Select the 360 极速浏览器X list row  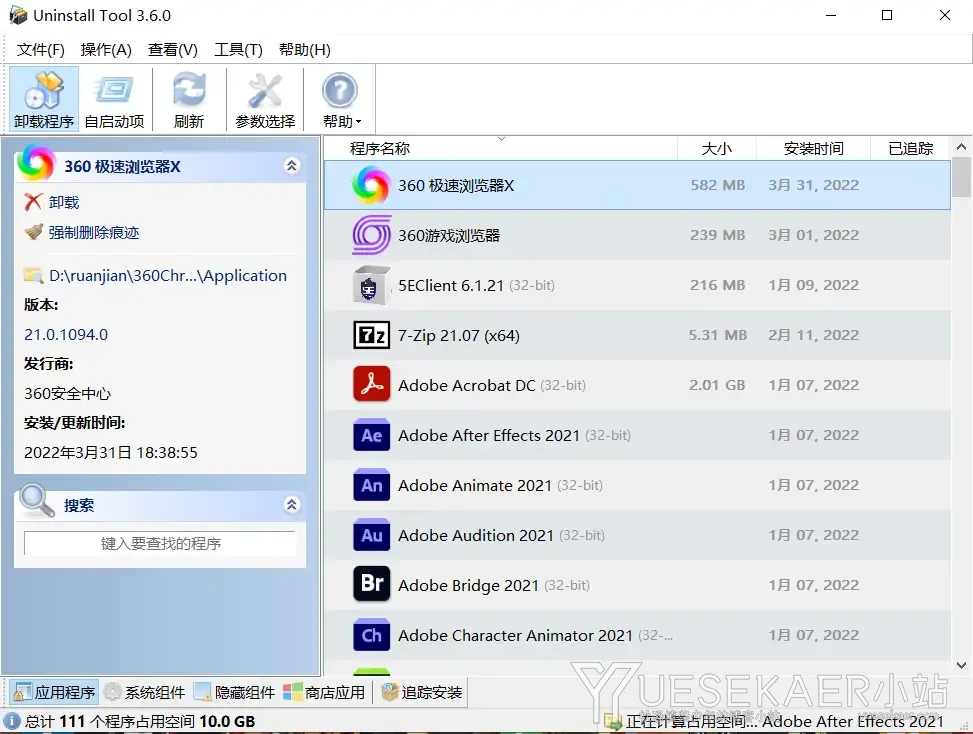[637, 185]
